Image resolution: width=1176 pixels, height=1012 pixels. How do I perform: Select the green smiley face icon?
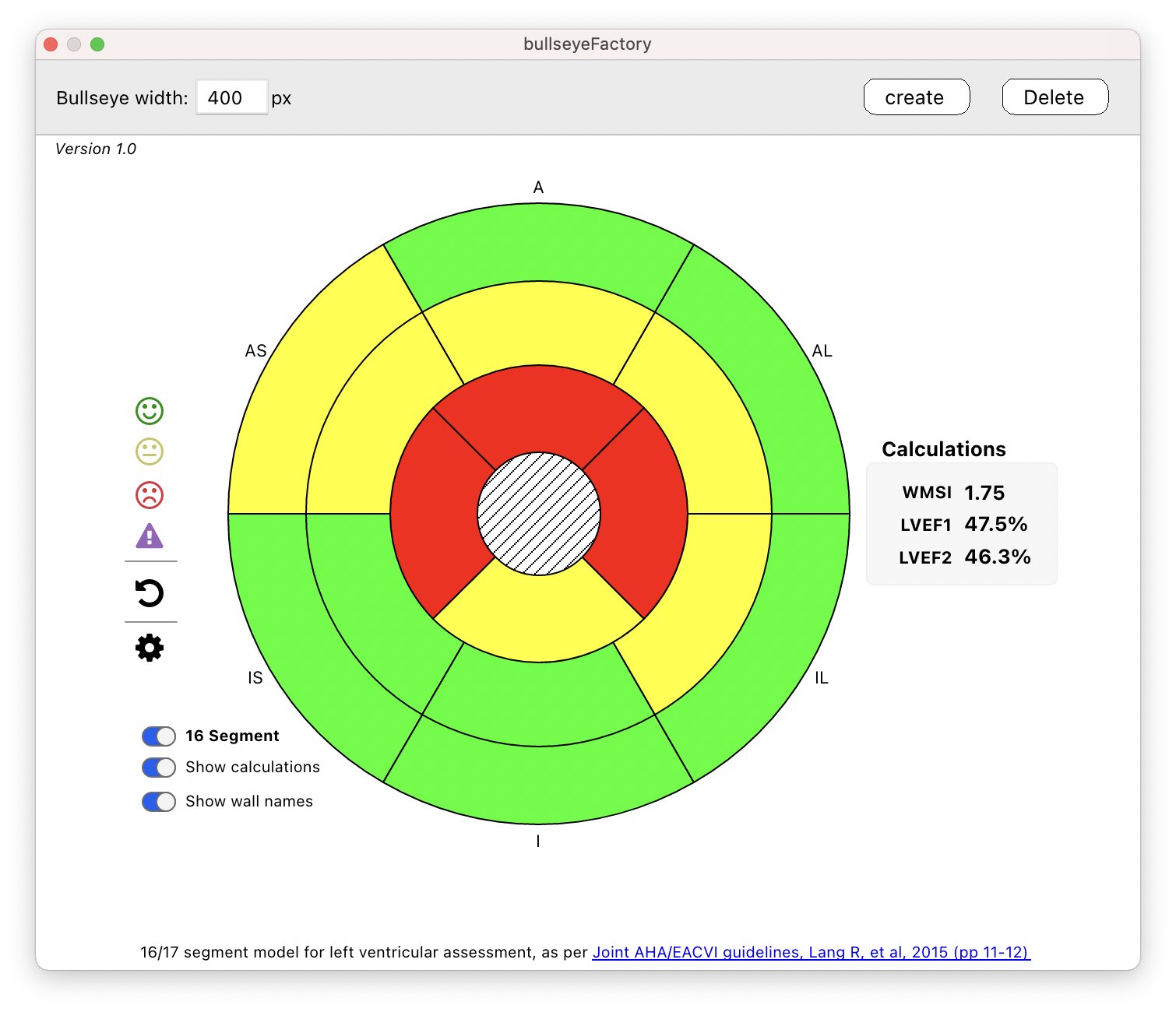(150, 411)
